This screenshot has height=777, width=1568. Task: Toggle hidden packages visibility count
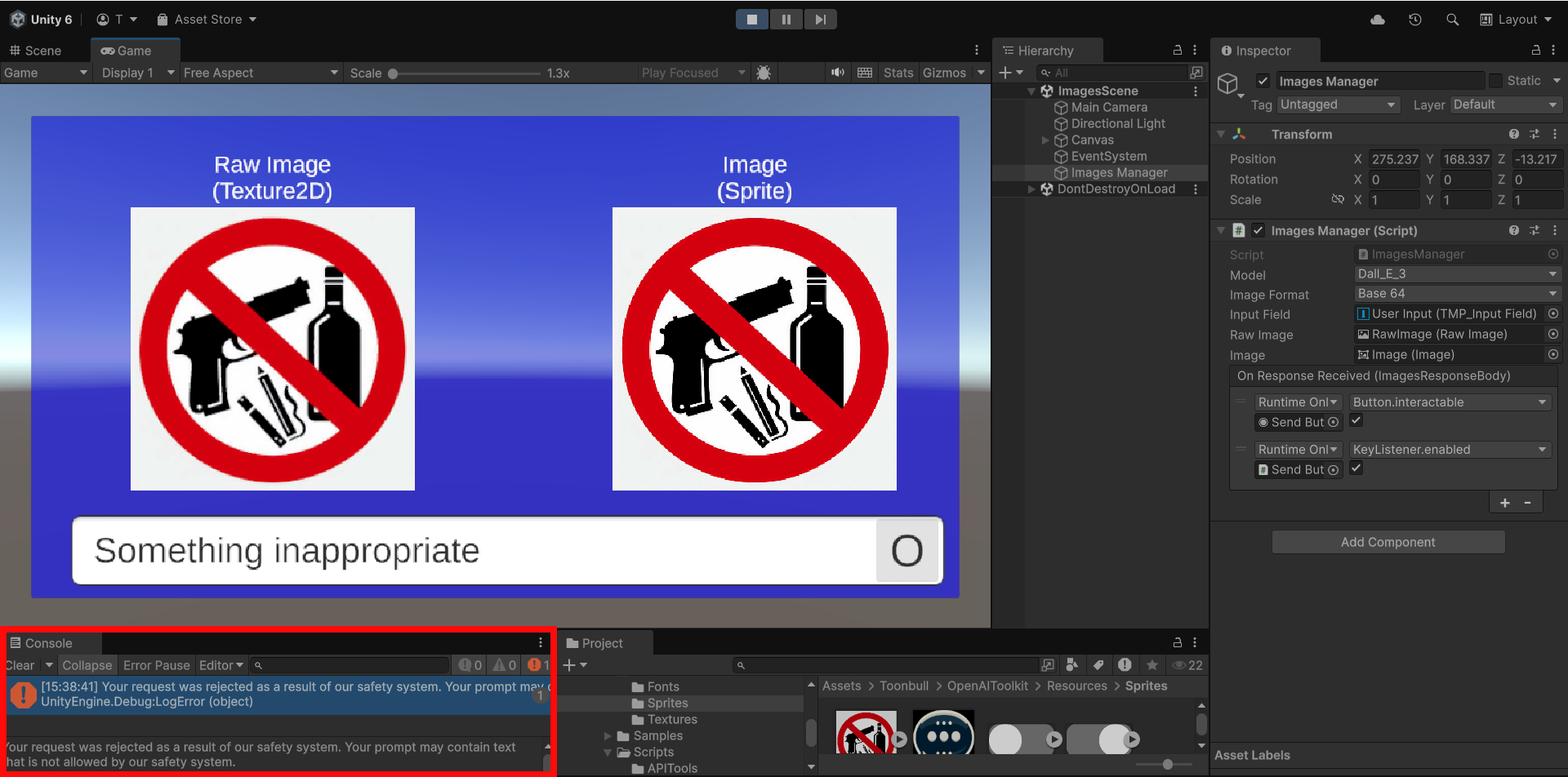click(x=1187, y=665)
